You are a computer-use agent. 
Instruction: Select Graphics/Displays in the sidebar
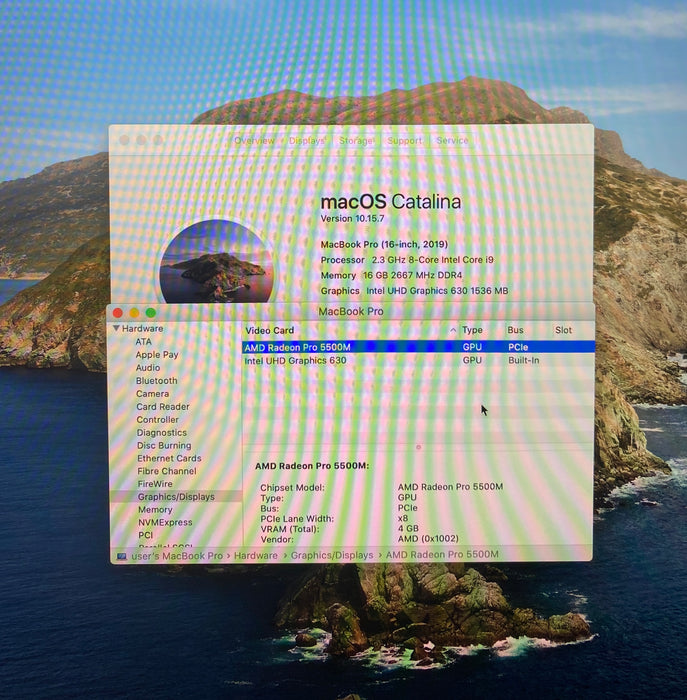tap(176, 496)
